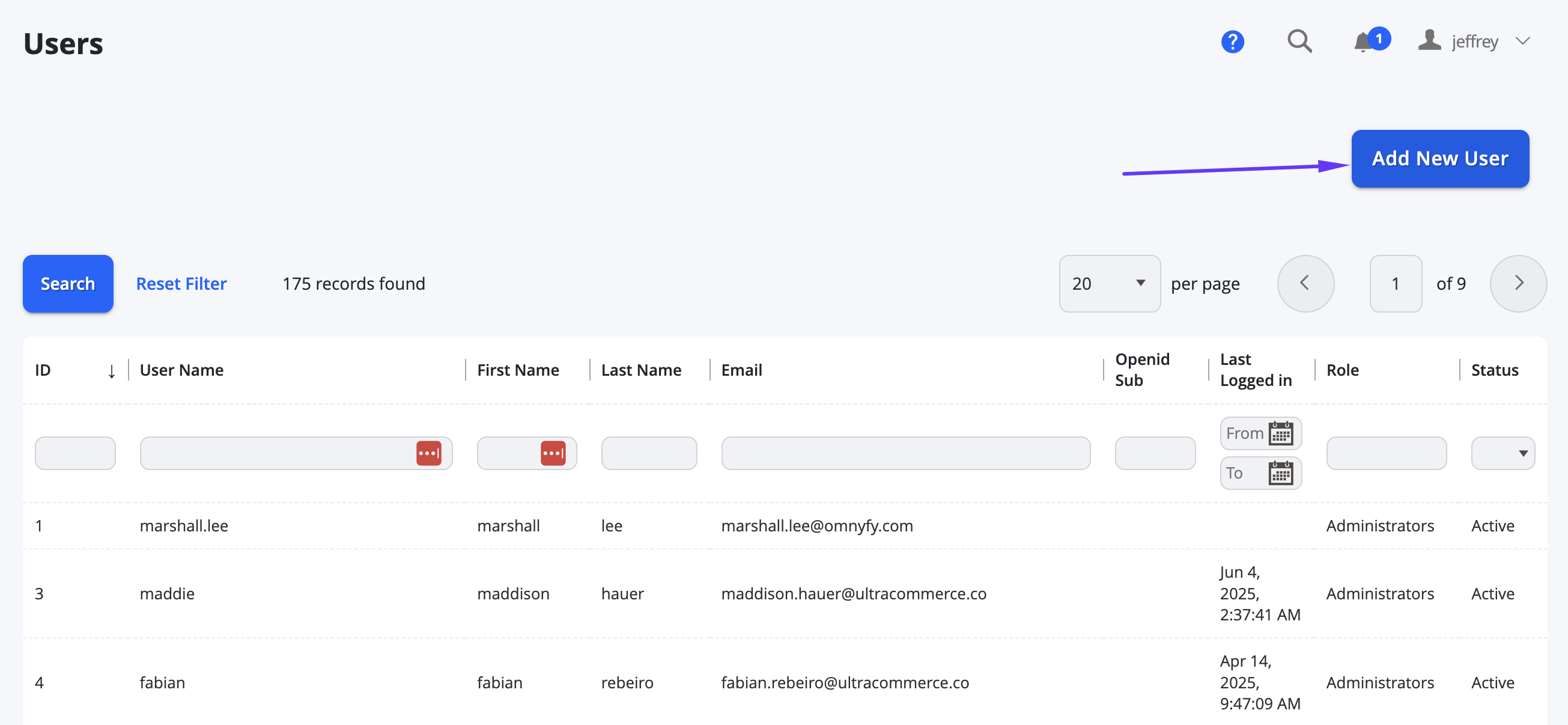Click the hauer last name cell
Viewport: 1568px width, 725px height.
(622, 593)
